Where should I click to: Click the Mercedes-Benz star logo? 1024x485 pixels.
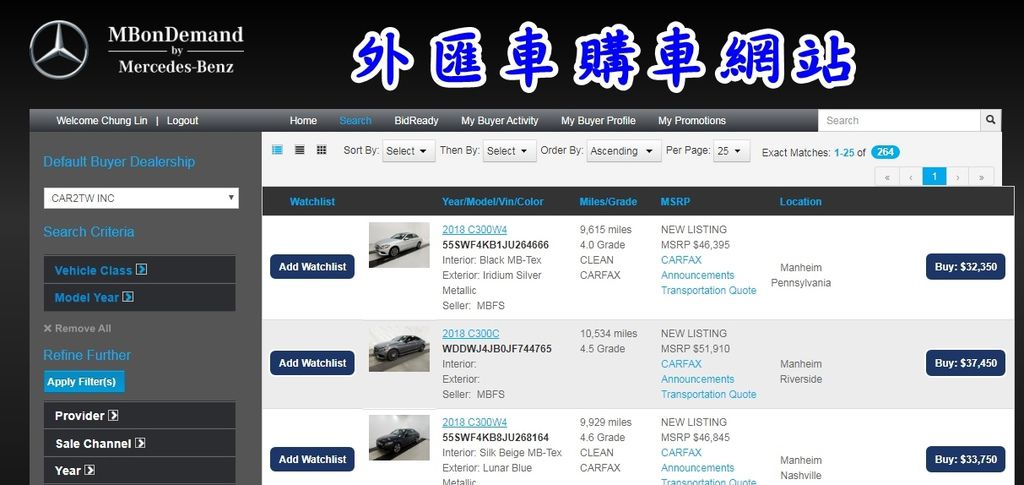(59, 50)
